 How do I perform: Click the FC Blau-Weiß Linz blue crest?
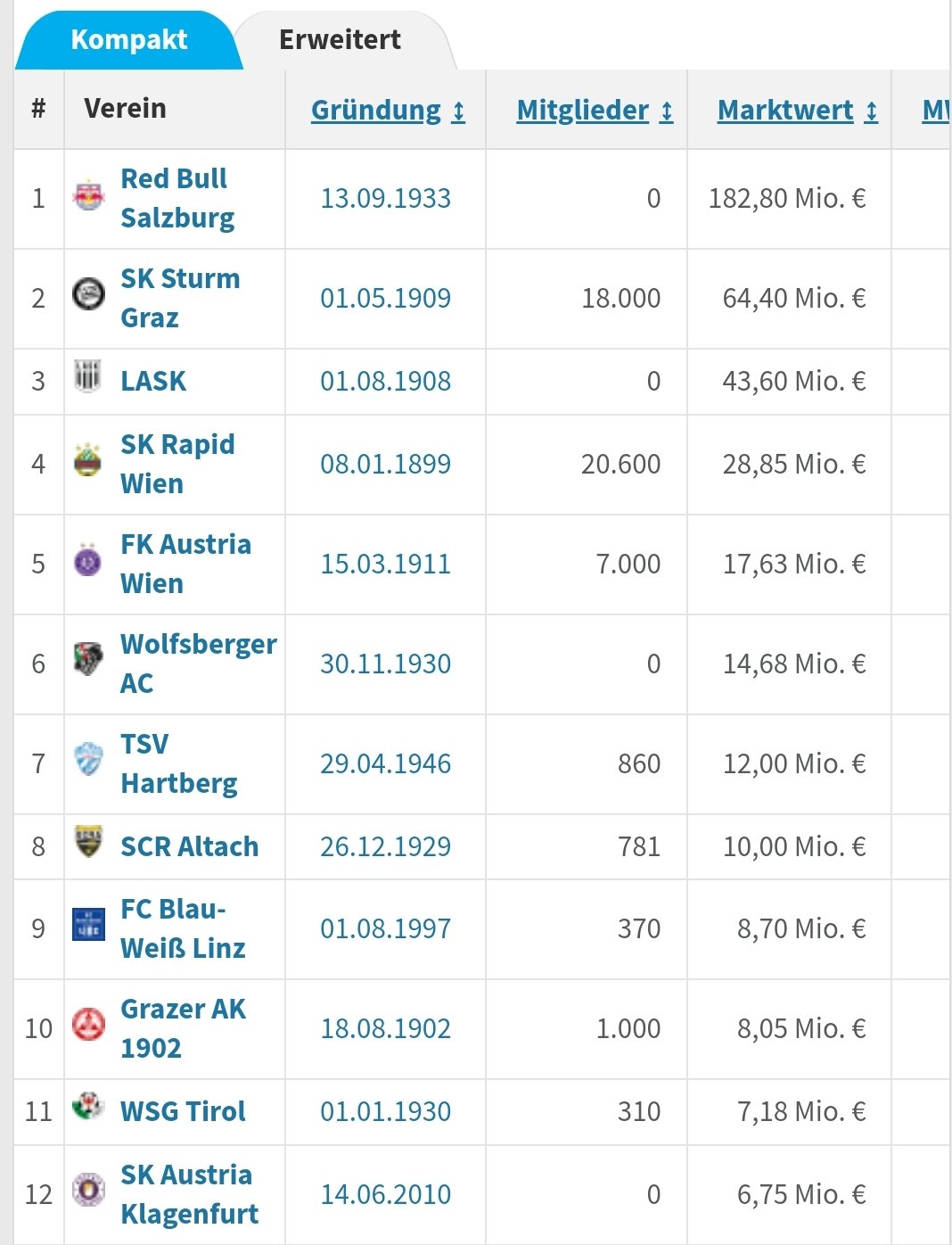tap(88, 925)
